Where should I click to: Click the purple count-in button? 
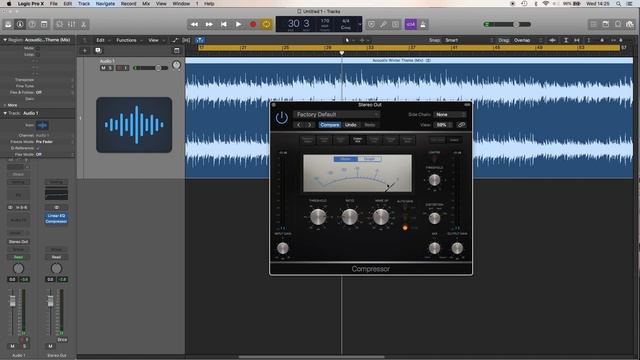411,24
